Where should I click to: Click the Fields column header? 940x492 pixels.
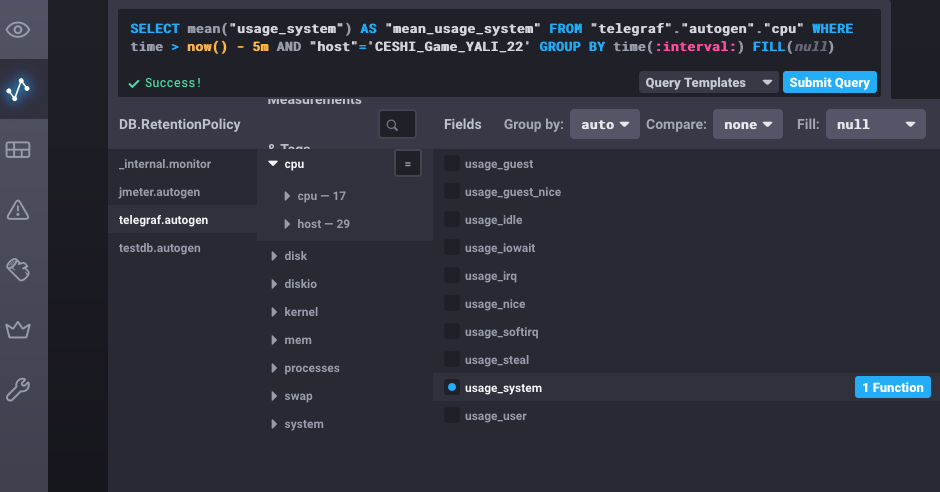tap(463, 124)
